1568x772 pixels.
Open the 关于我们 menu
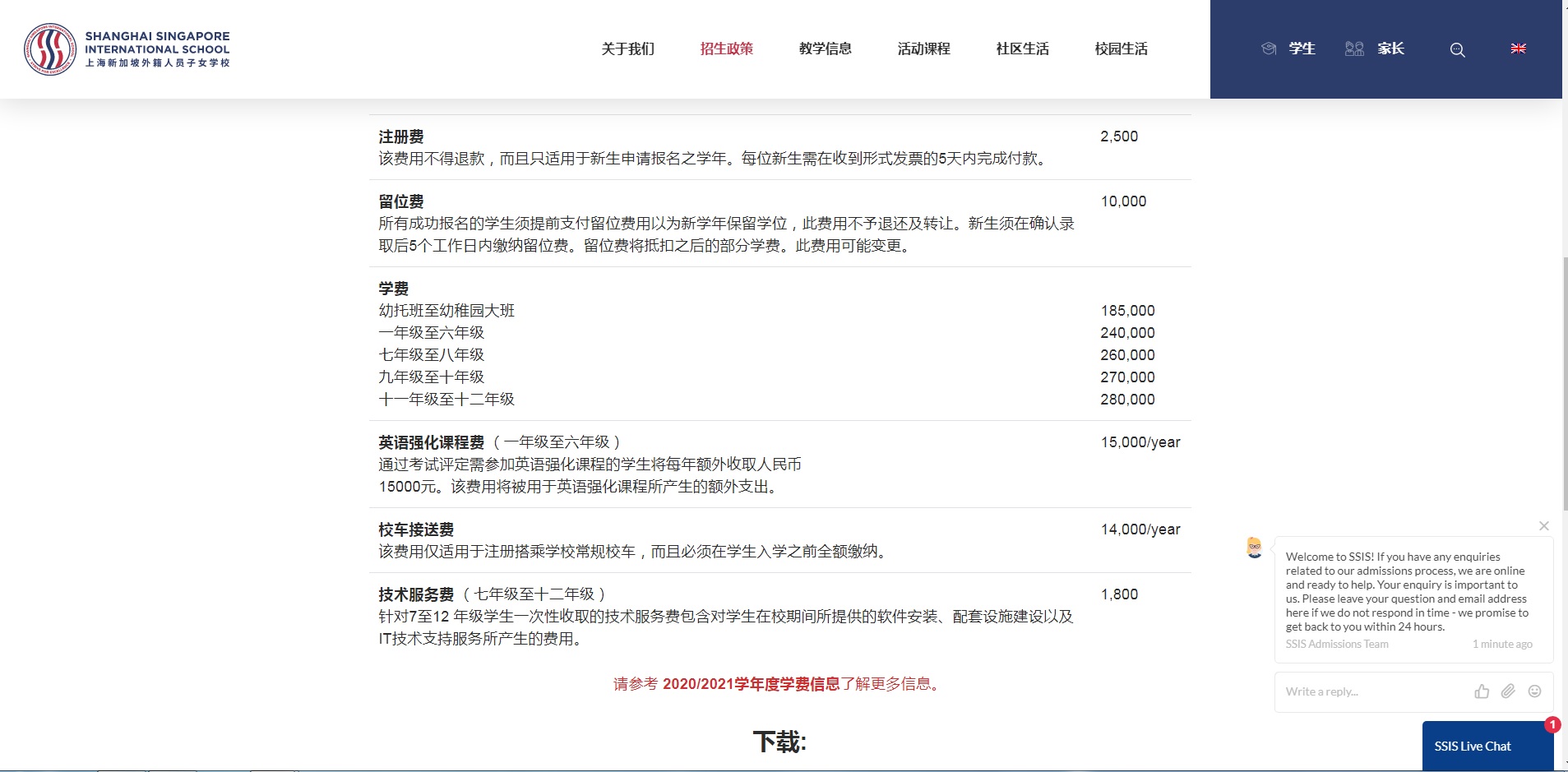click(627, 49)
